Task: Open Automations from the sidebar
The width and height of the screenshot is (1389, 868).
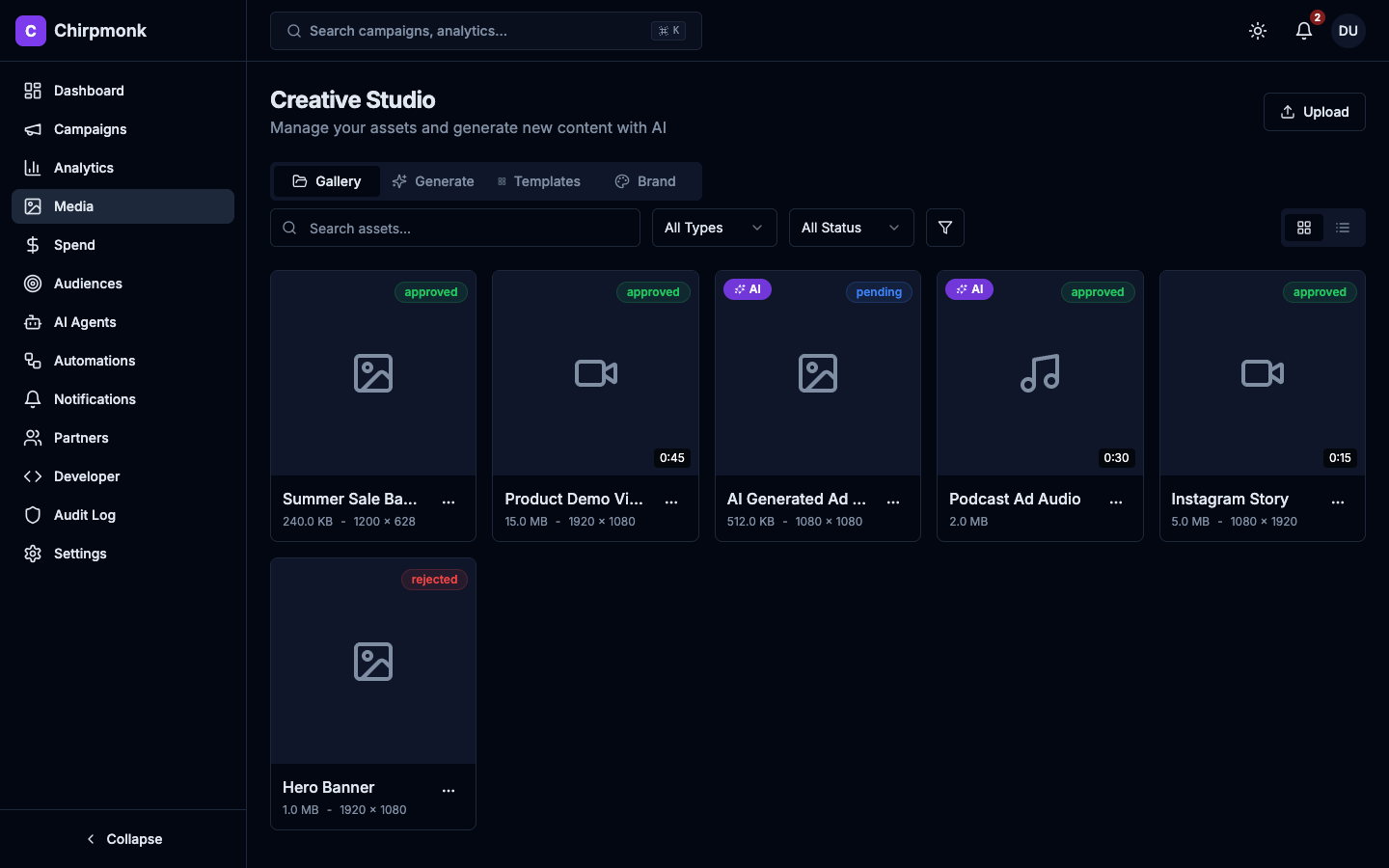Action: [x=33, y=361]
